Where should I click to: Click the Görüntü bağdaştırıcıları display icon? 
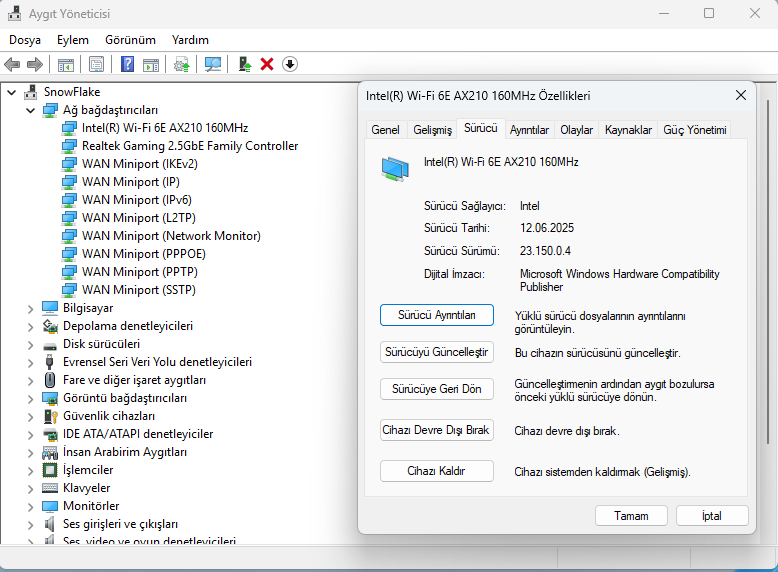click(50, 398)
